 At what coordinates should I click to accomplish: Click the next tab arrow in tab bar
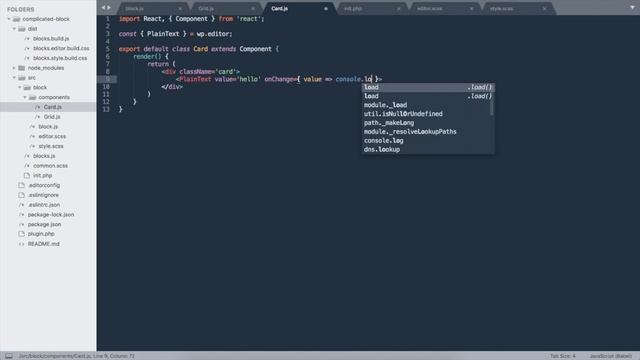109,8
